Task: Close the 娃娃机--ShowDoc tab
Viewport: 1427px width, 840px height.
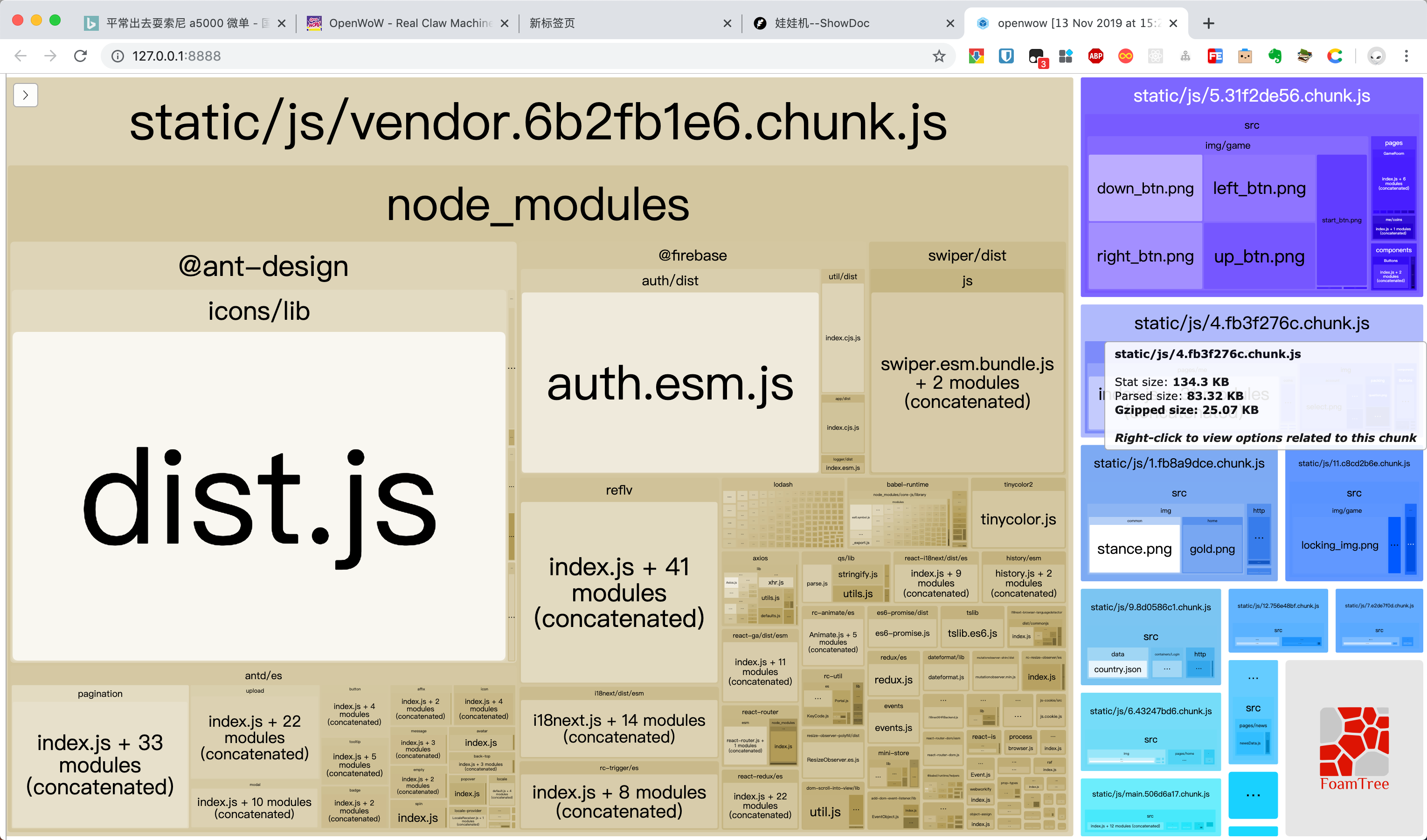Action: click(950, 23)
